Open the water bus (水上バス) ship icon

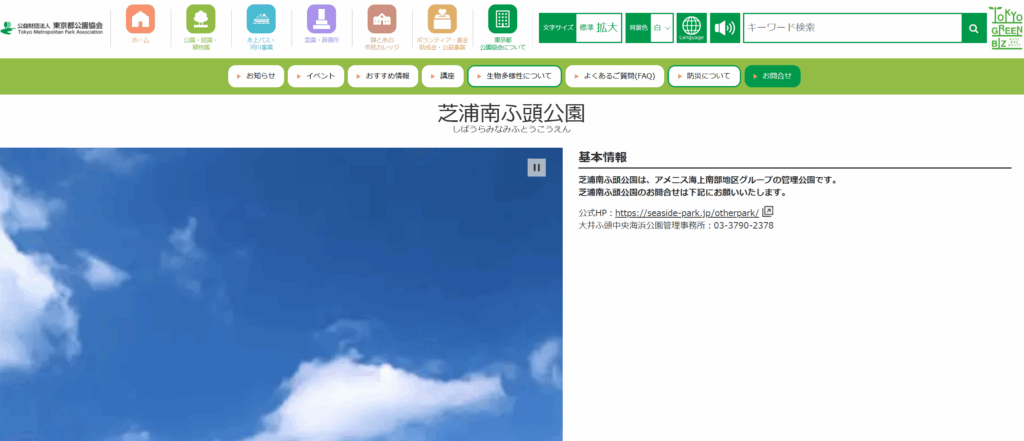(260, 20)
